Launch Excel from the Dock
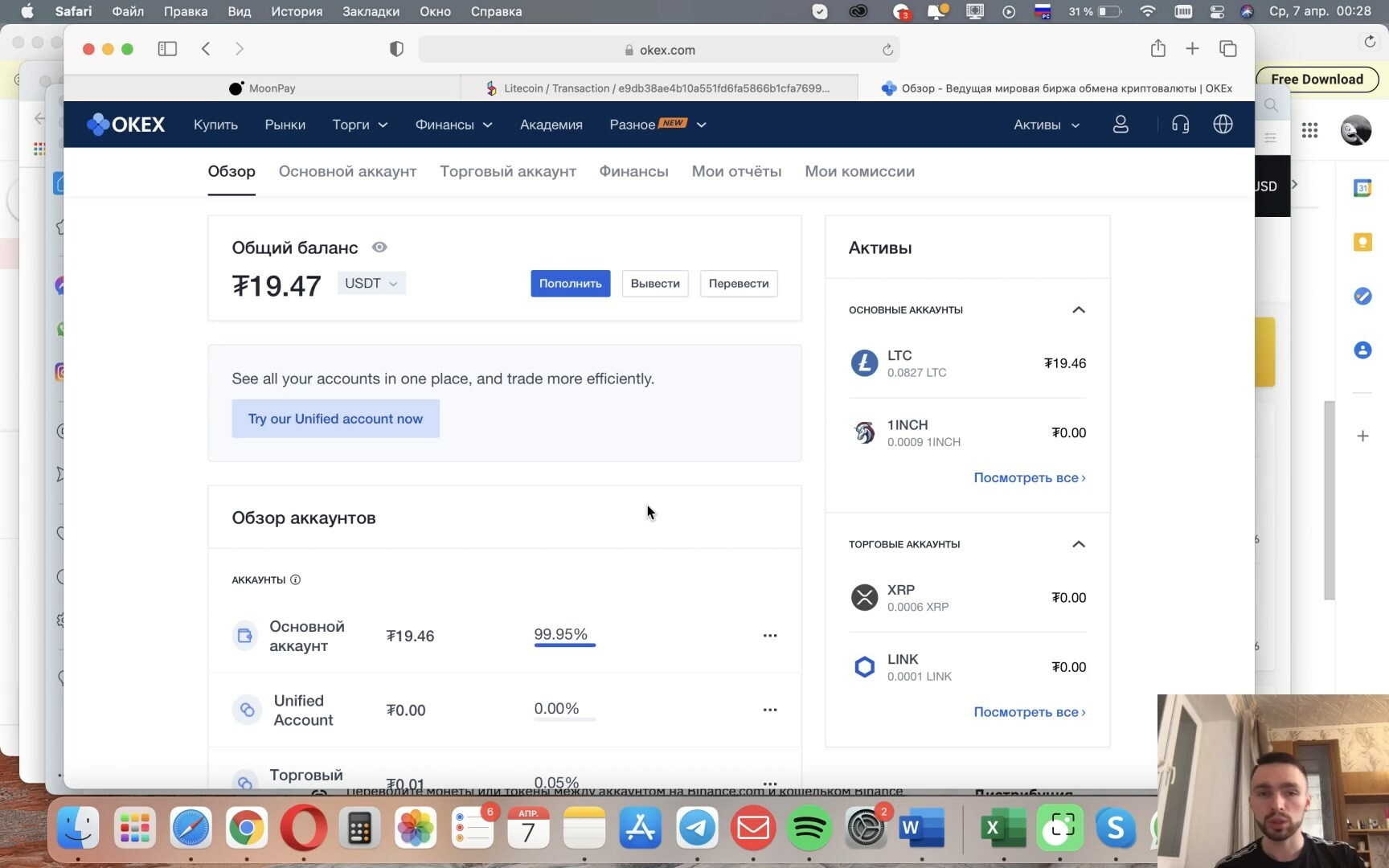Screen dimensions: 1389x868 (x=1002, y=828)
